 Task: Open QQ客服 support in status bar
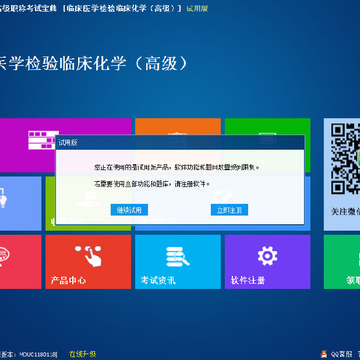point(340,354)
